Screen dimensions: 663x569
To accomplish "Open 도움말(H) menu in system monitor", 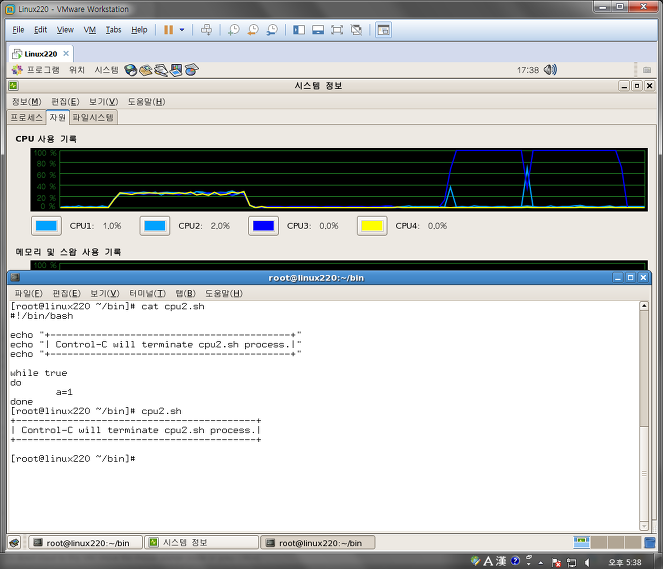I will (x=146, y=101).
